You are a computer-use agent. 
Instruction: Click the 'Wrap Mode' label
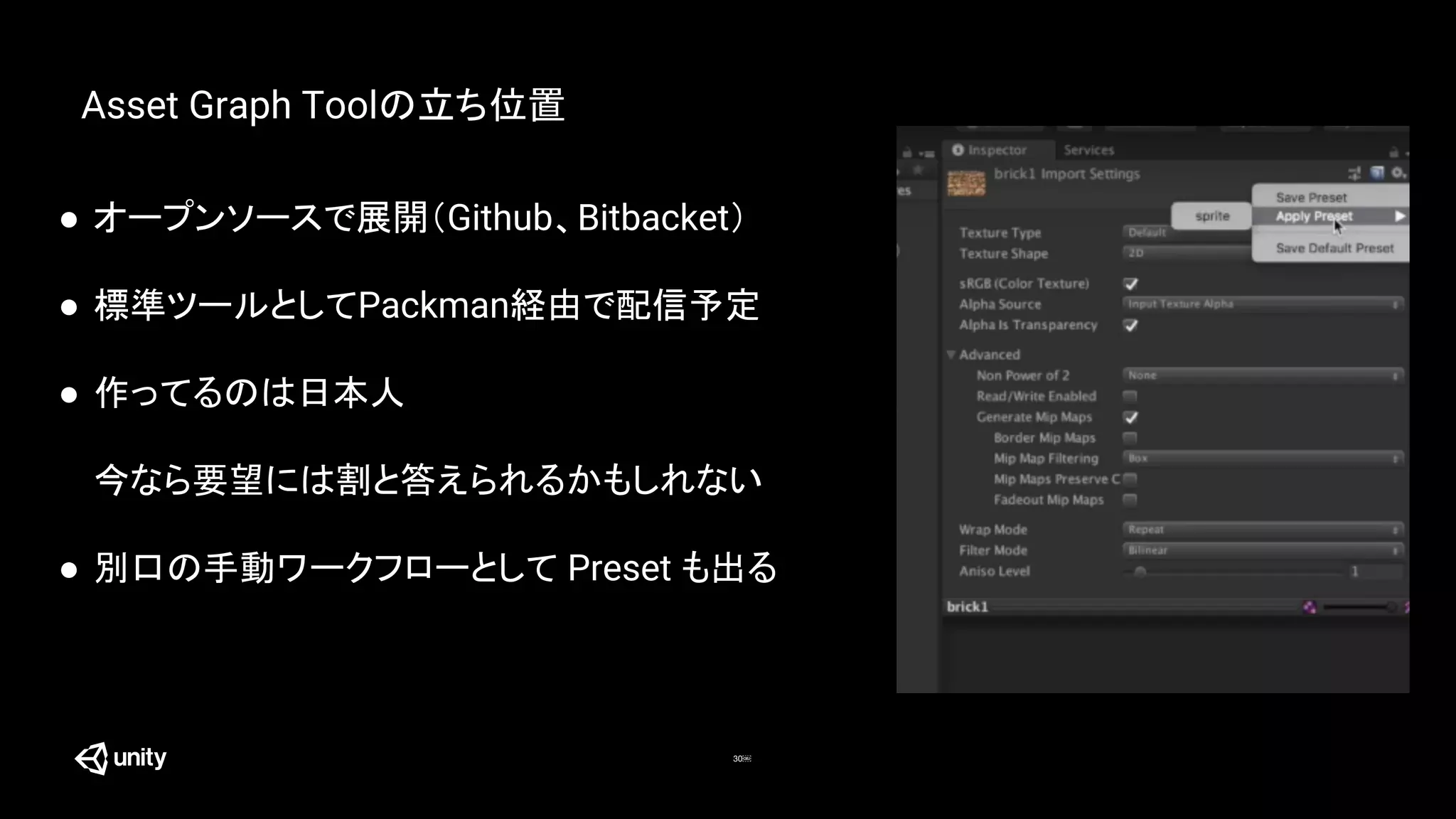coord(992,530)
